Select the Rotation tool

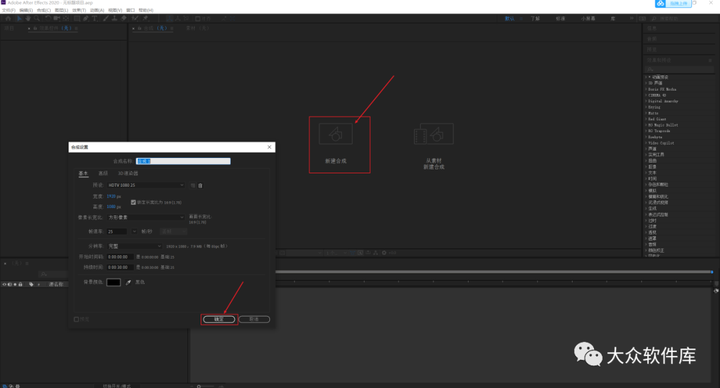[48, 18]
